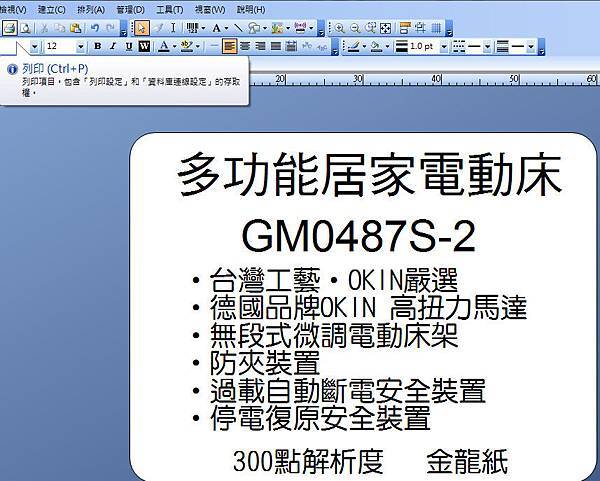Select the barcode creation tool
The height and width of the screenshot is (481, 600).
pyautogui.click(x=192, y=28)
